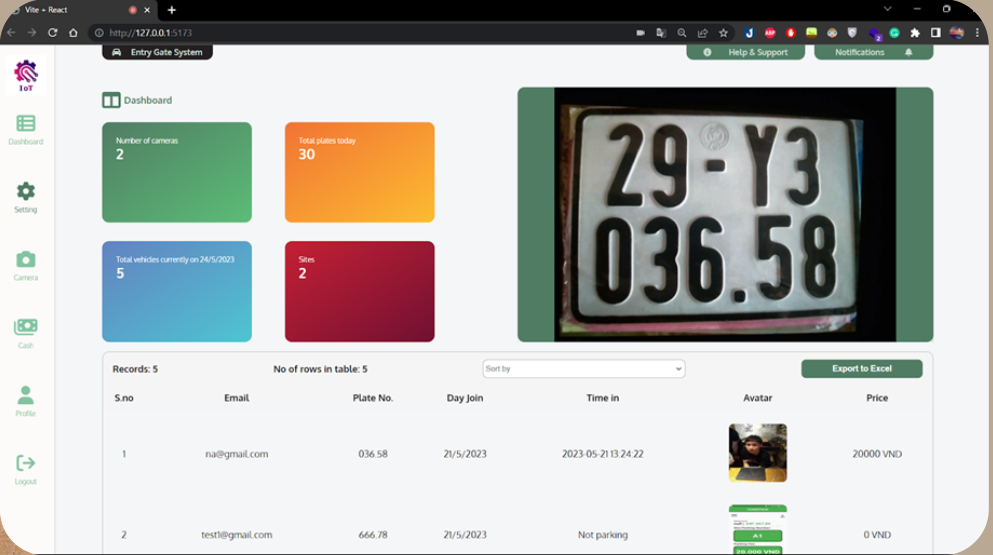The image size is (993, 555).
Task: Click the Time in column header
Action: point(602,398)
